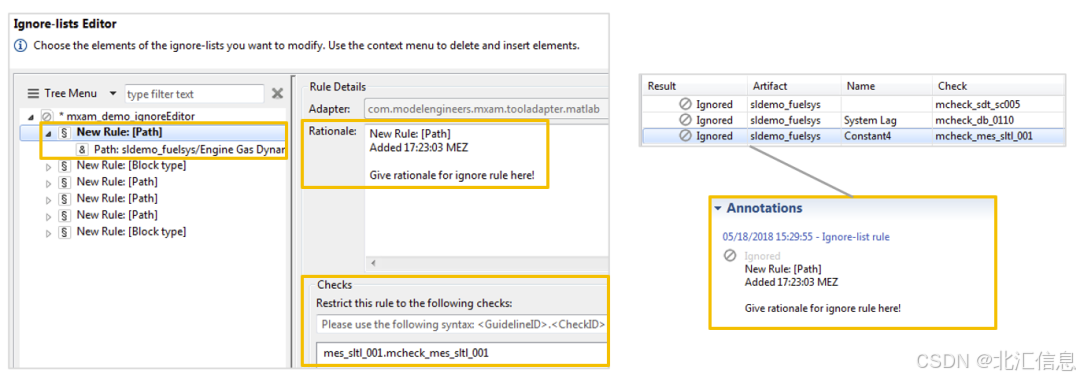
Task: Select the mcheck_mes_sltl_001 table cell
Action: (x=984, y=136)
